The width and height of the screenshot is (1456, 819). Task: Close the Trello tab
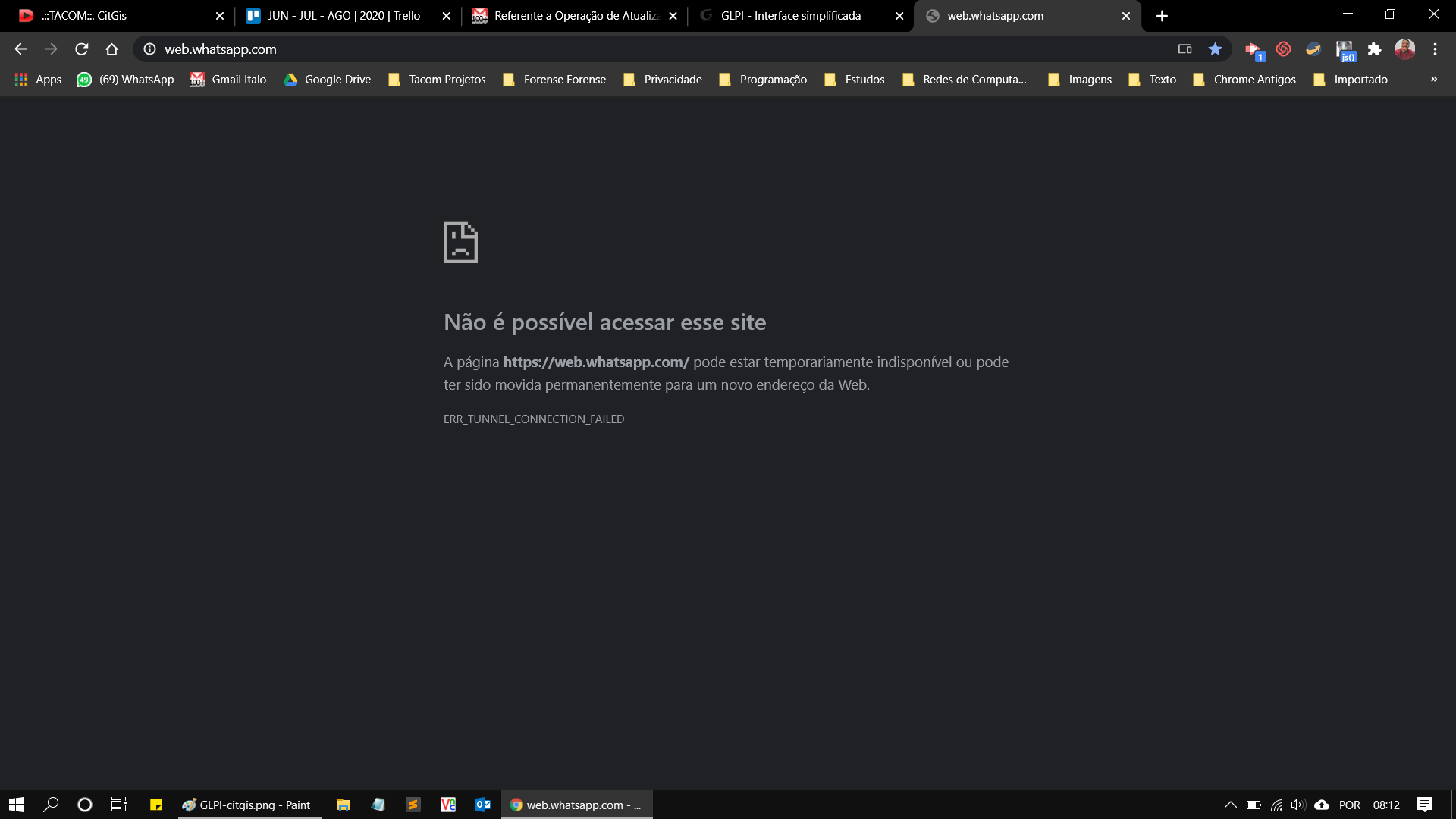(446, 16)
